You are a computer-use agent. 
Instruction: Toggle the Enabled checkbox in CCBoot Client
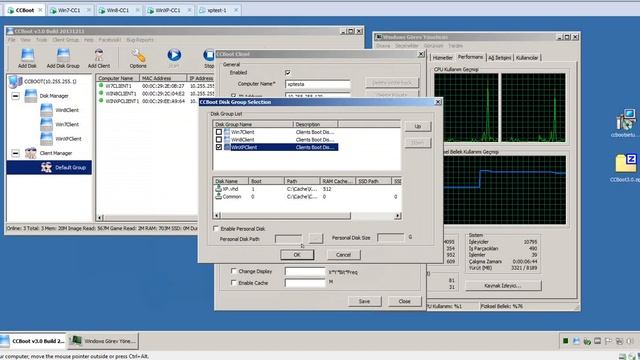pyautogui.click(x=288, y=72)
